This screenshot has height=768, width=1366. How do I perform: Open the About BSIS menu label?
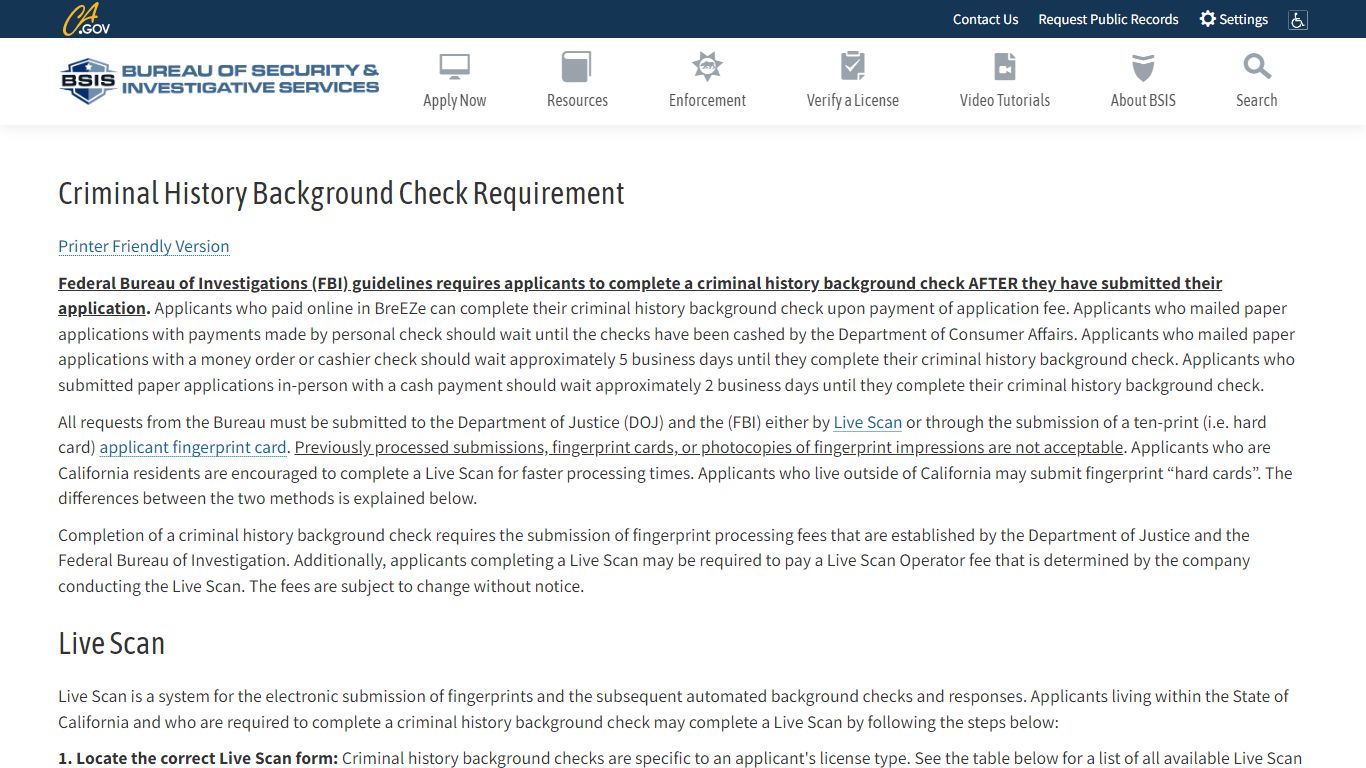tap(1143, 100)
